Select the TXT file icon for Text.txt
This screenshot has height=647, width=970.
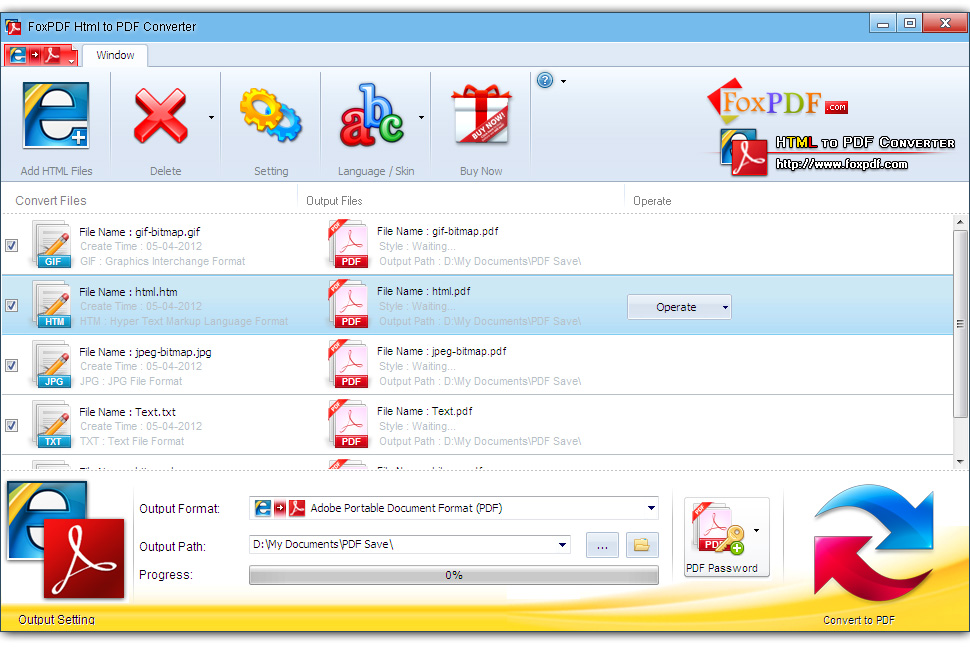tap(52, 425)
